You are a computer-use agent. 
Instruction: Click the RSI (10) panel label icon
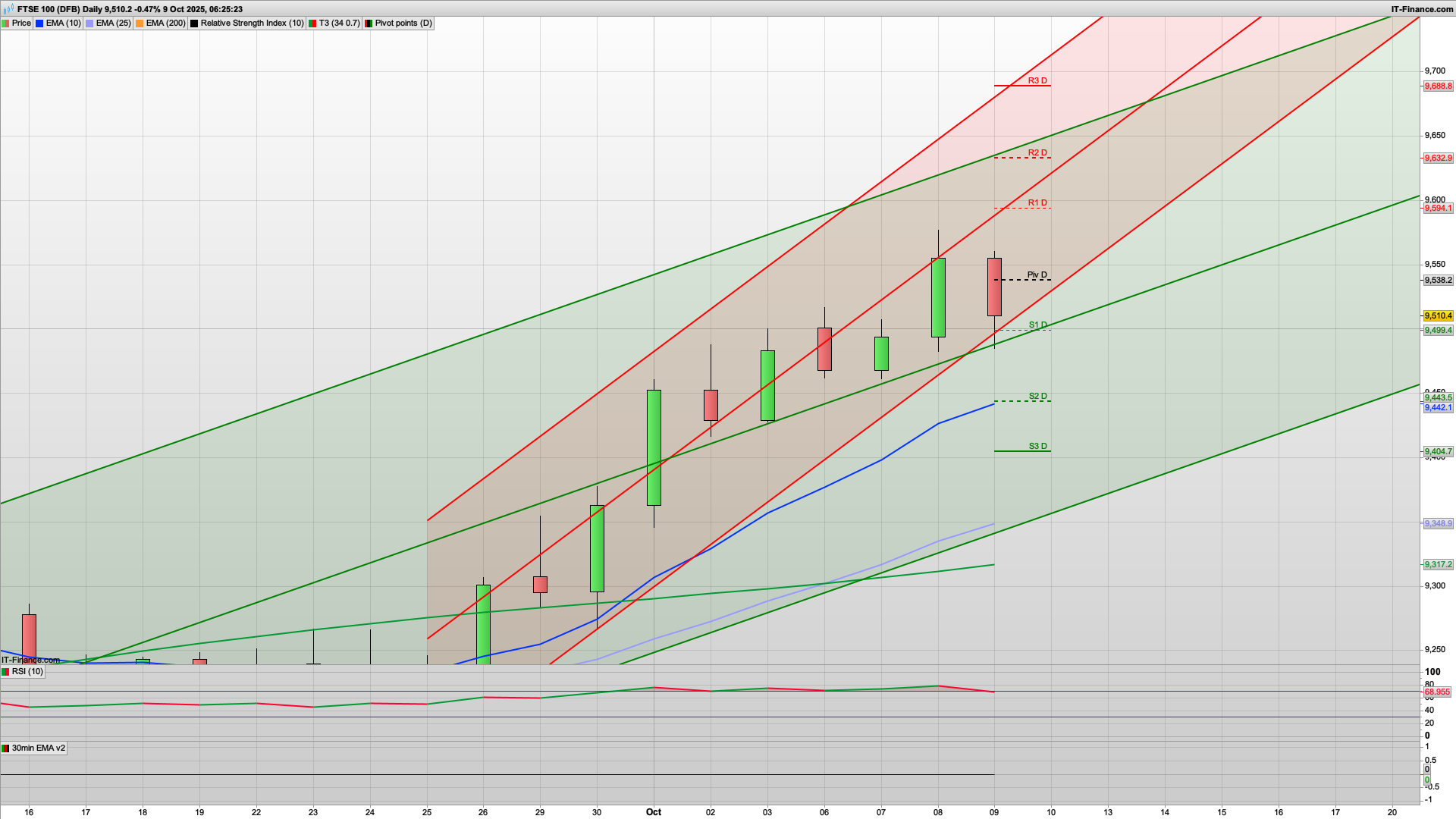tap(6, 672)
